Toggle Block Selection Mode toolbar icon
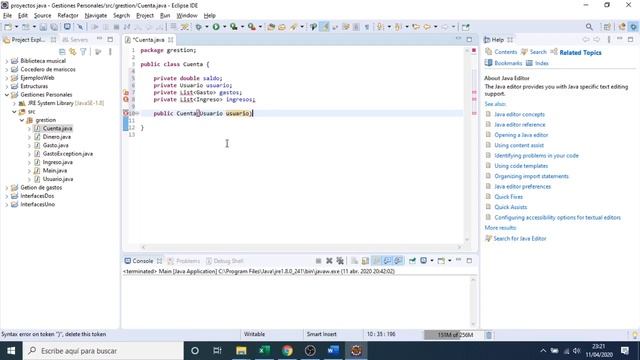 click(x=356, y=27)
